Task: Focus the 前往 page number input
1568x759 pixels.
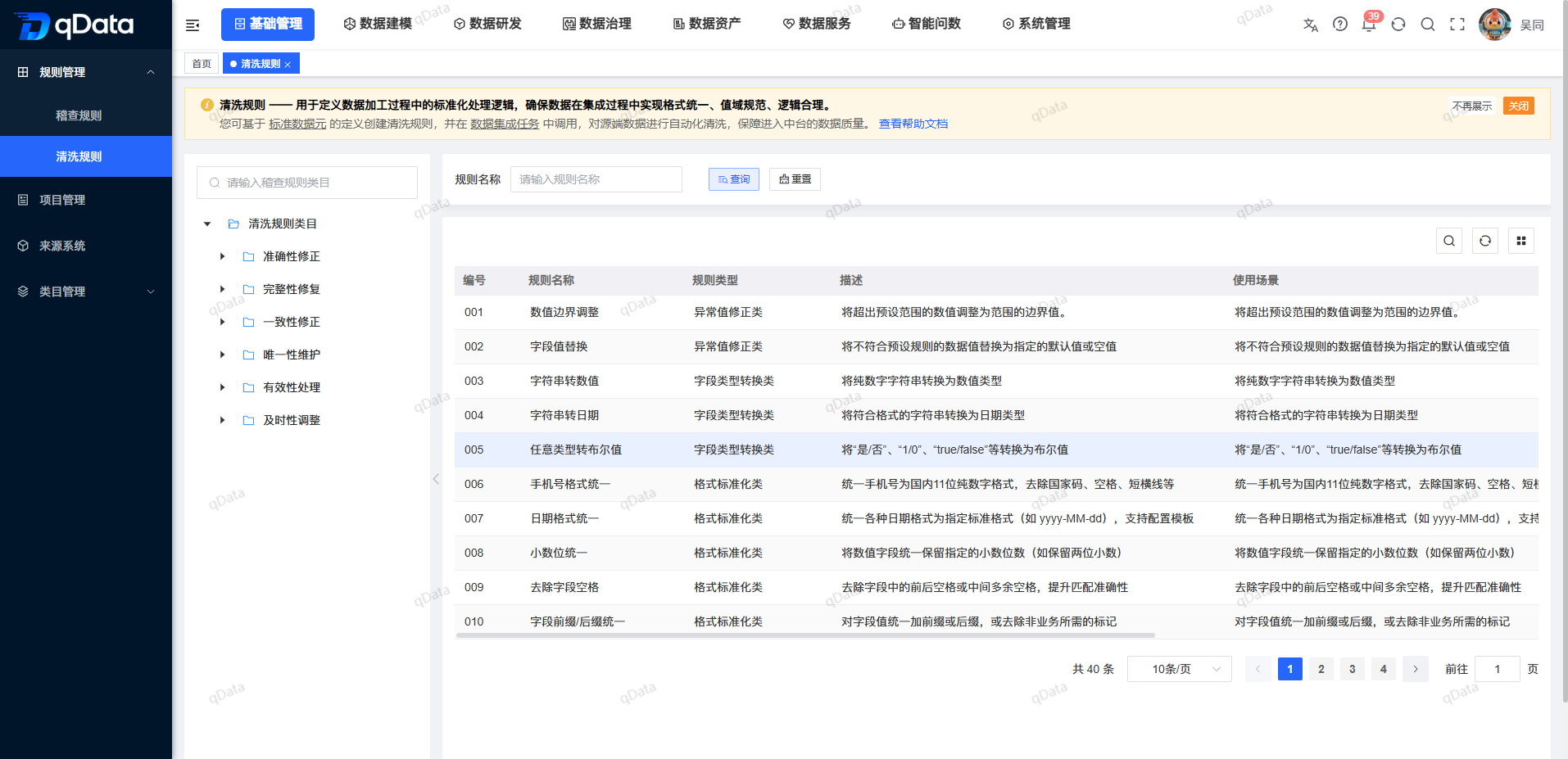Action: (1498, 669)
